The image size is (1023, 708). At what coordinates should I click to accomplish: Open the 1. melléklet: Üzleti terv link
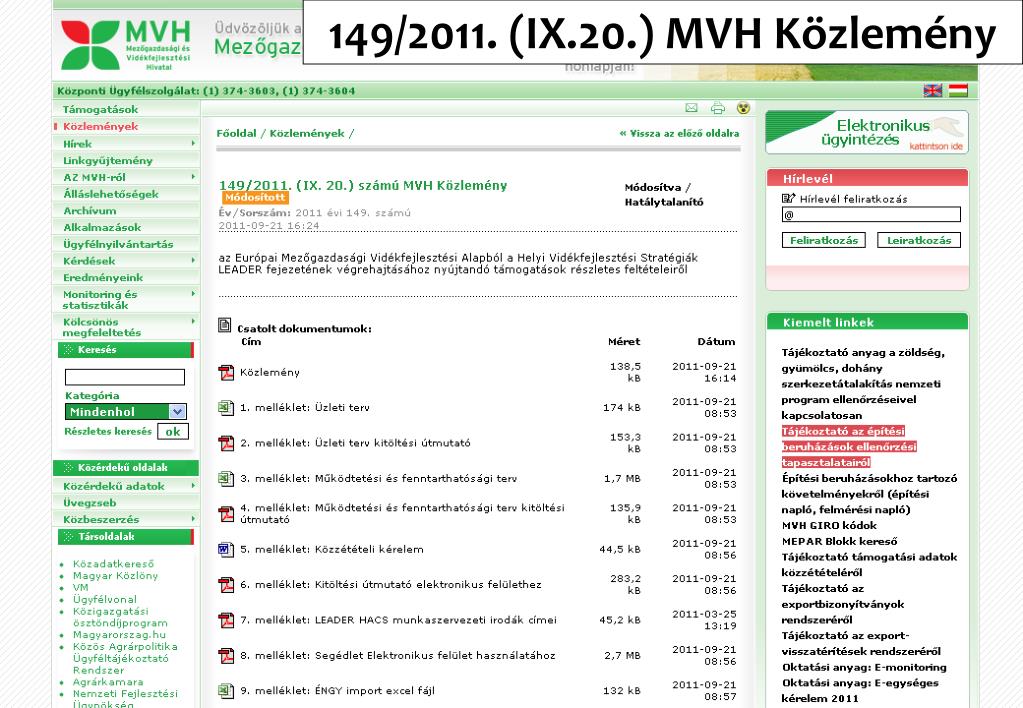(x=305, y=408)
